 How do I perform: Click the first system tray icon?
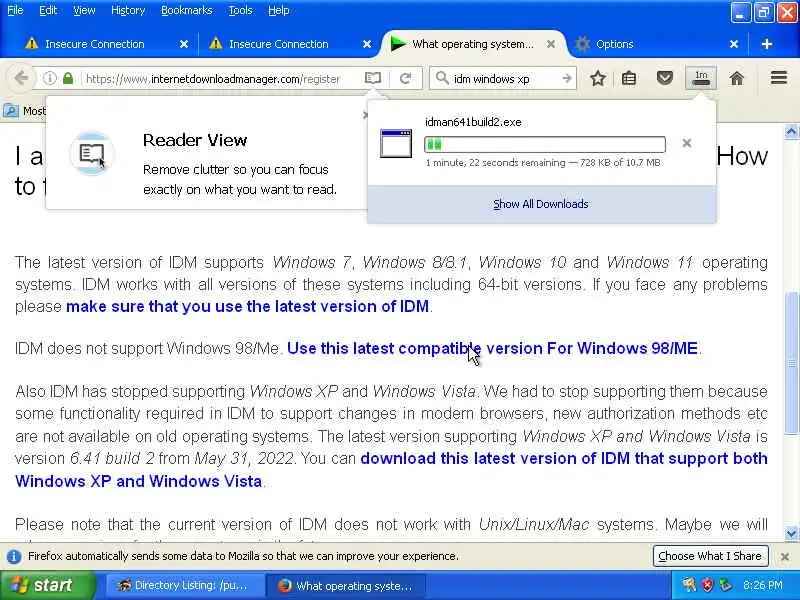click(x=689, y=585)
